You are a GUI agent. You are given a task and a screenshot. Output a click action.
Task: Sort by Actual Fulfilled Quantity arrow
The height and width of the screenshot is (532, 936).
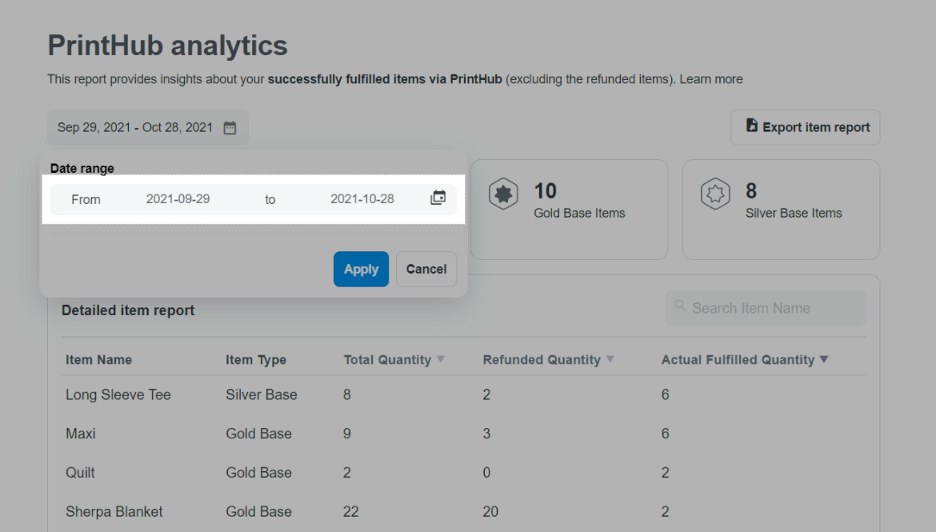tap(824, 359)
